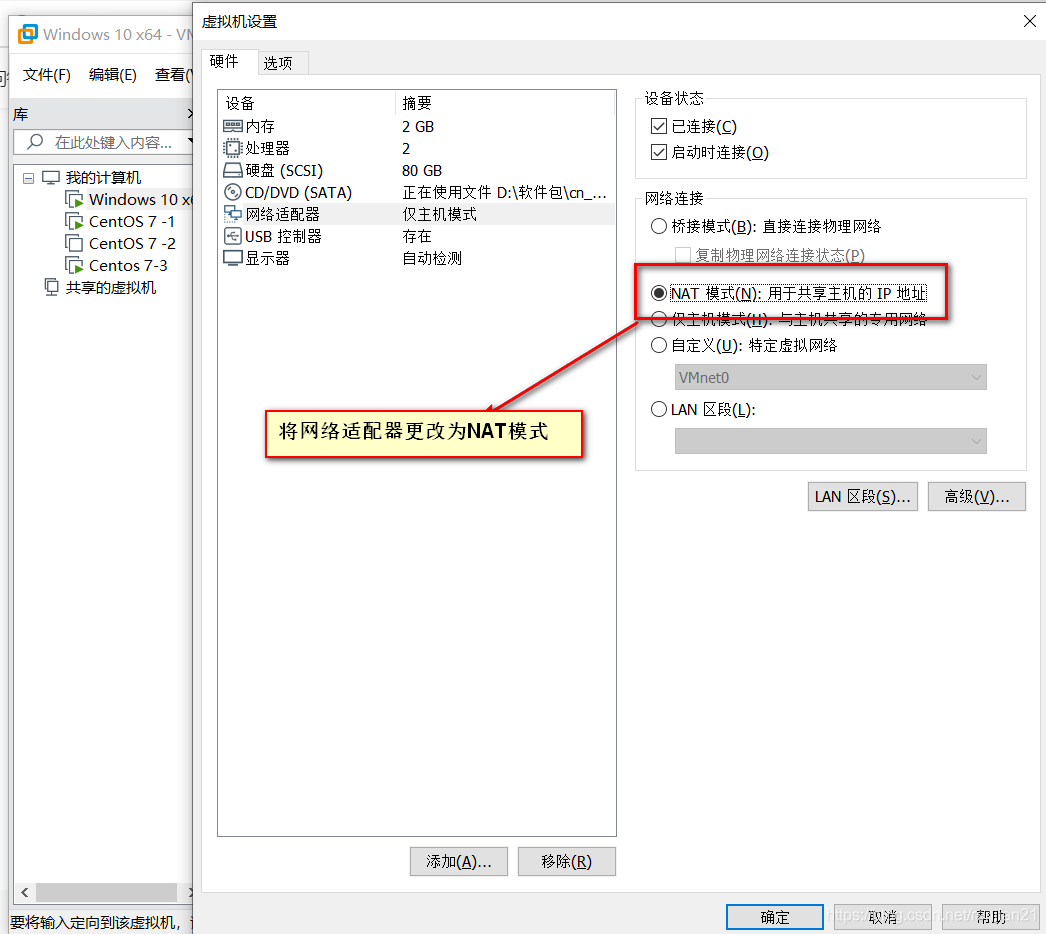Select the 桥接模式(B) radio button

(659, 226)
